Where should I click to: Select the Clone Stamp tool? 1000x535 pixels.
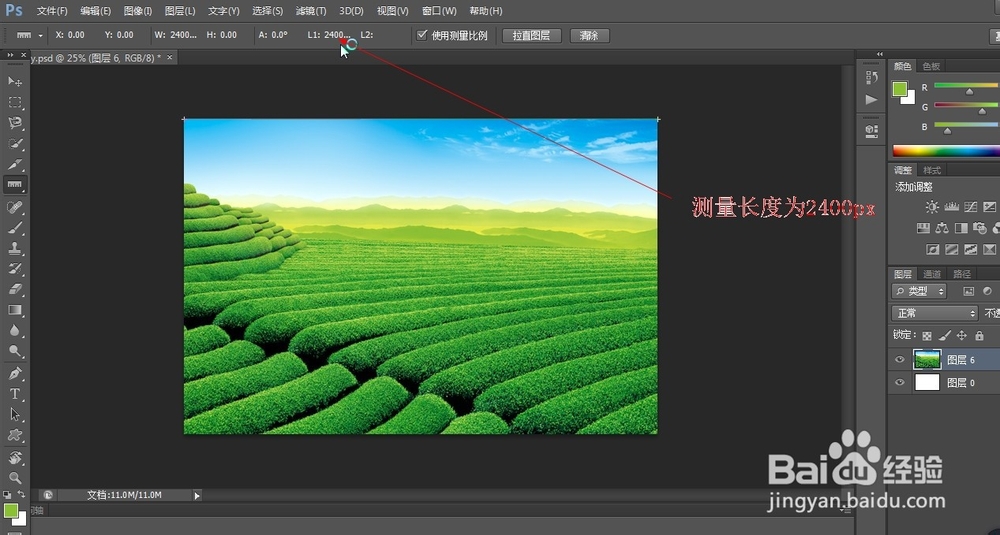pos(15,248)
